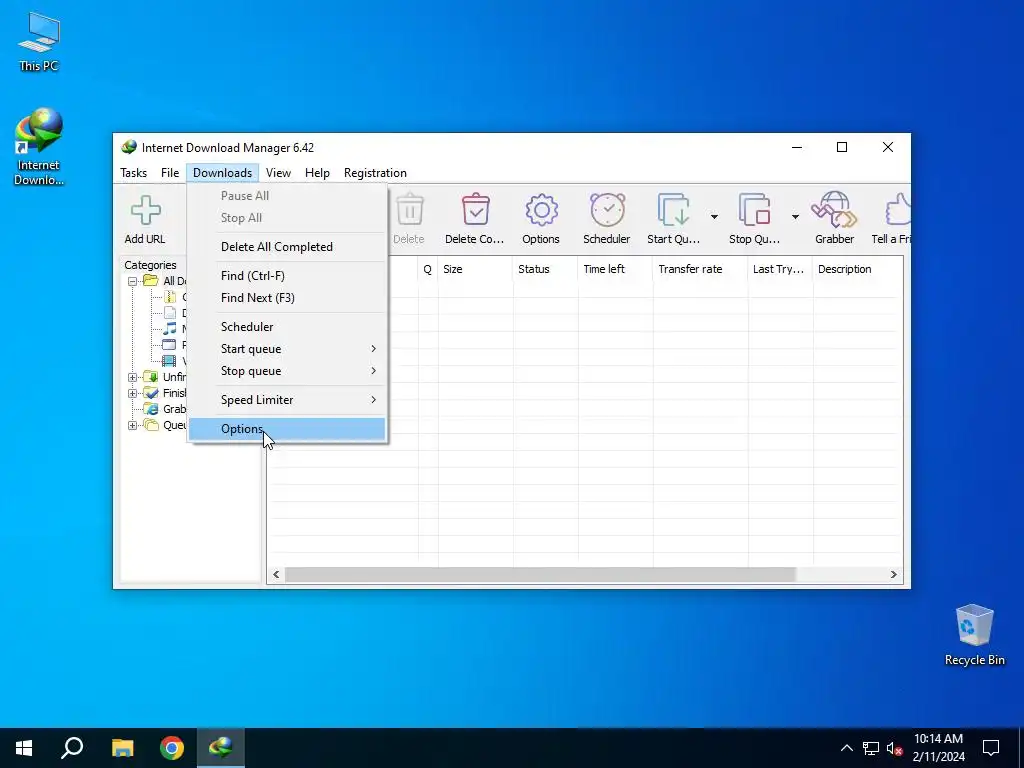Open the Start Queue dropdown arrow

714,217
